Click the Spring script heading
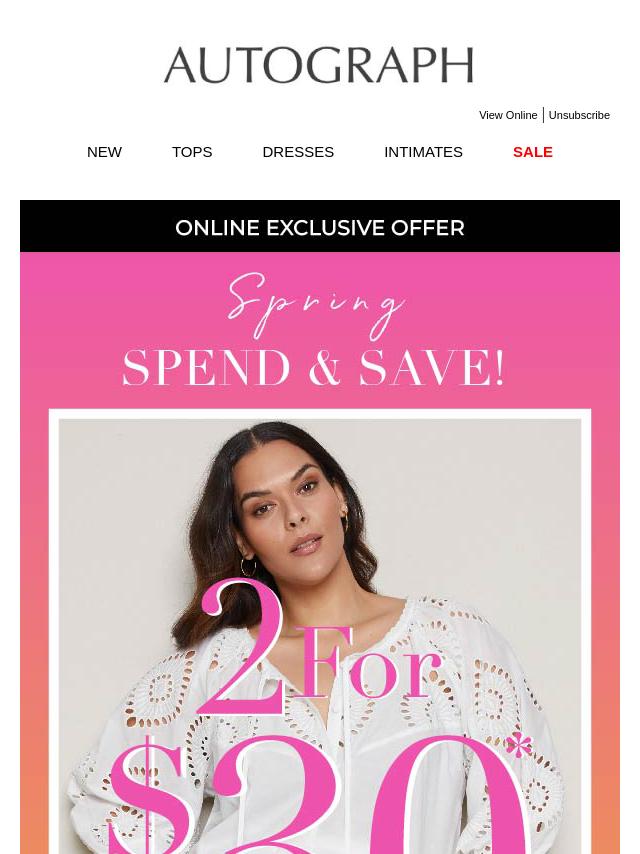 pos(316,305)
